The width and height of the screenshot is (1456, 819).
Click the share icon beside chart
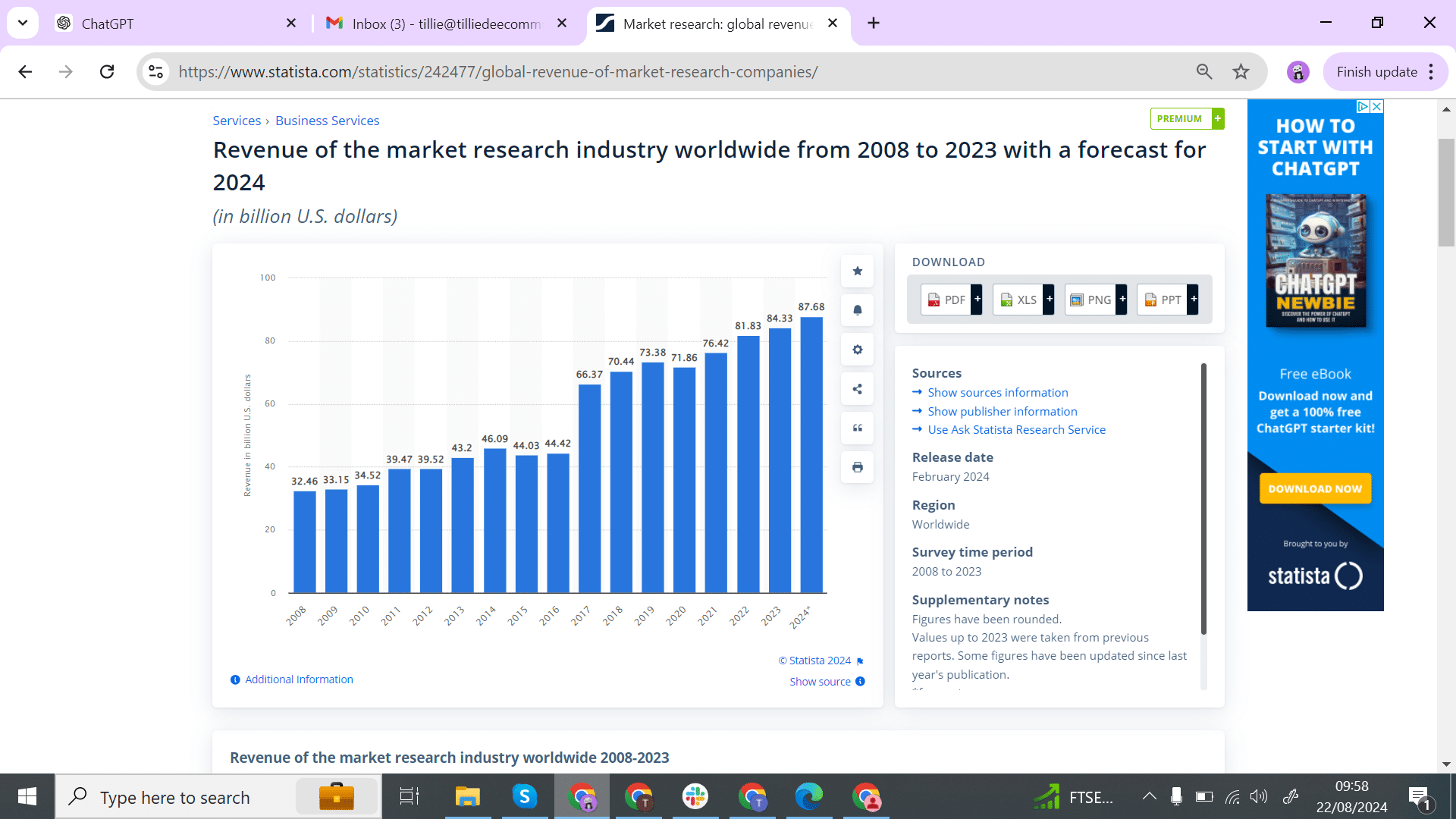tap(857, 389)
